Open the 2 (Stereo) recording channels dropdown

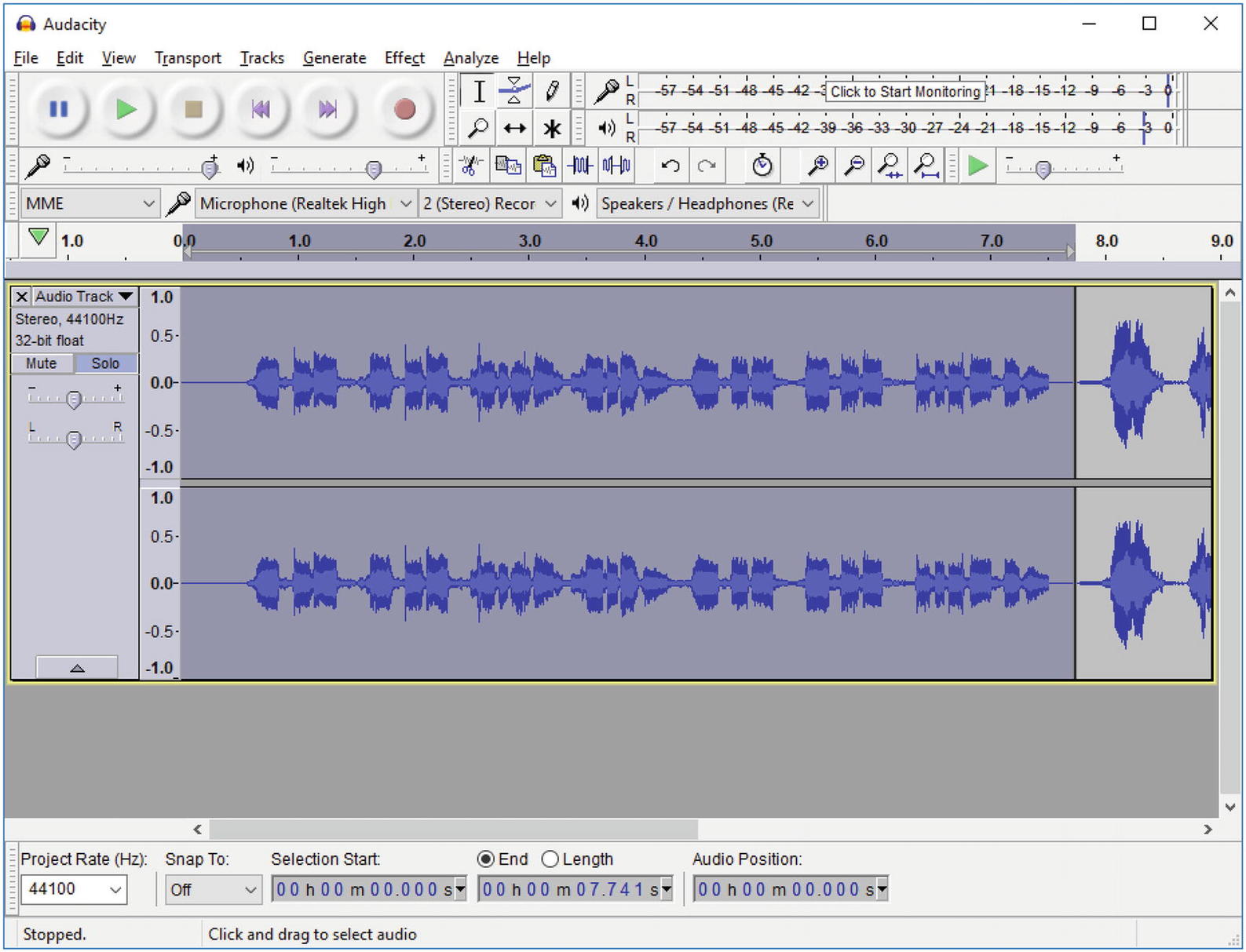pos(490,204)
